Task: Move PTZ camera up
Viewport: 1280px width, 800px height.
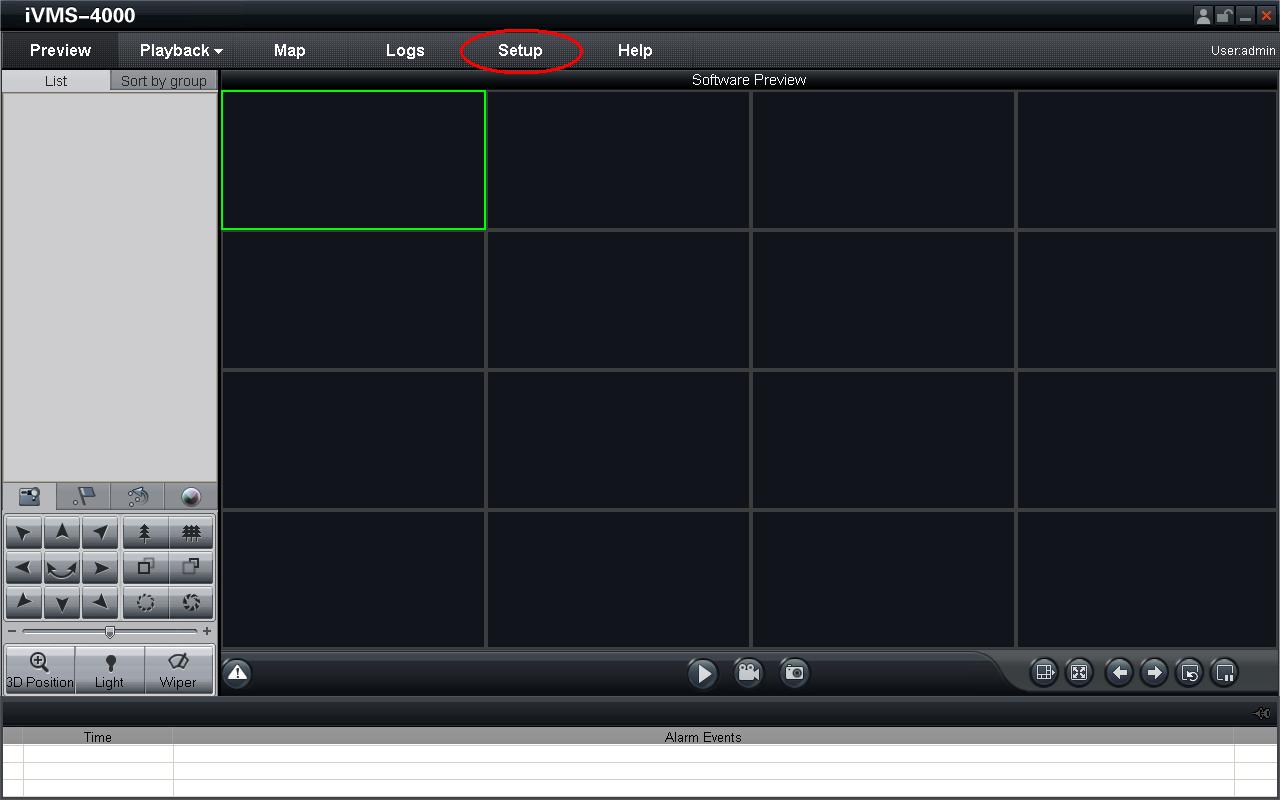Action: [62, 533]
